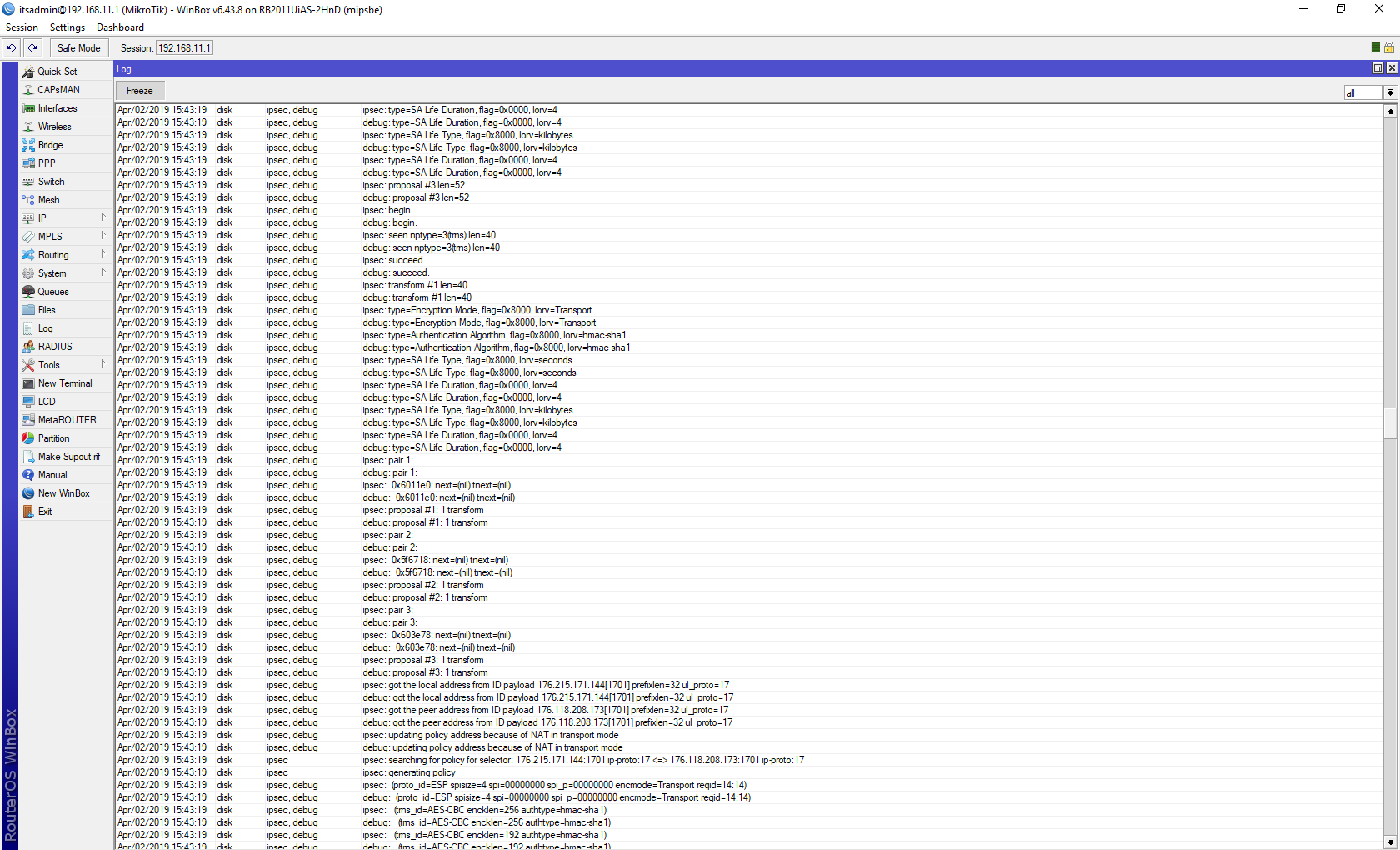Open the Manual help icon
Screen dimensions: 1400x850
point(28,475)
